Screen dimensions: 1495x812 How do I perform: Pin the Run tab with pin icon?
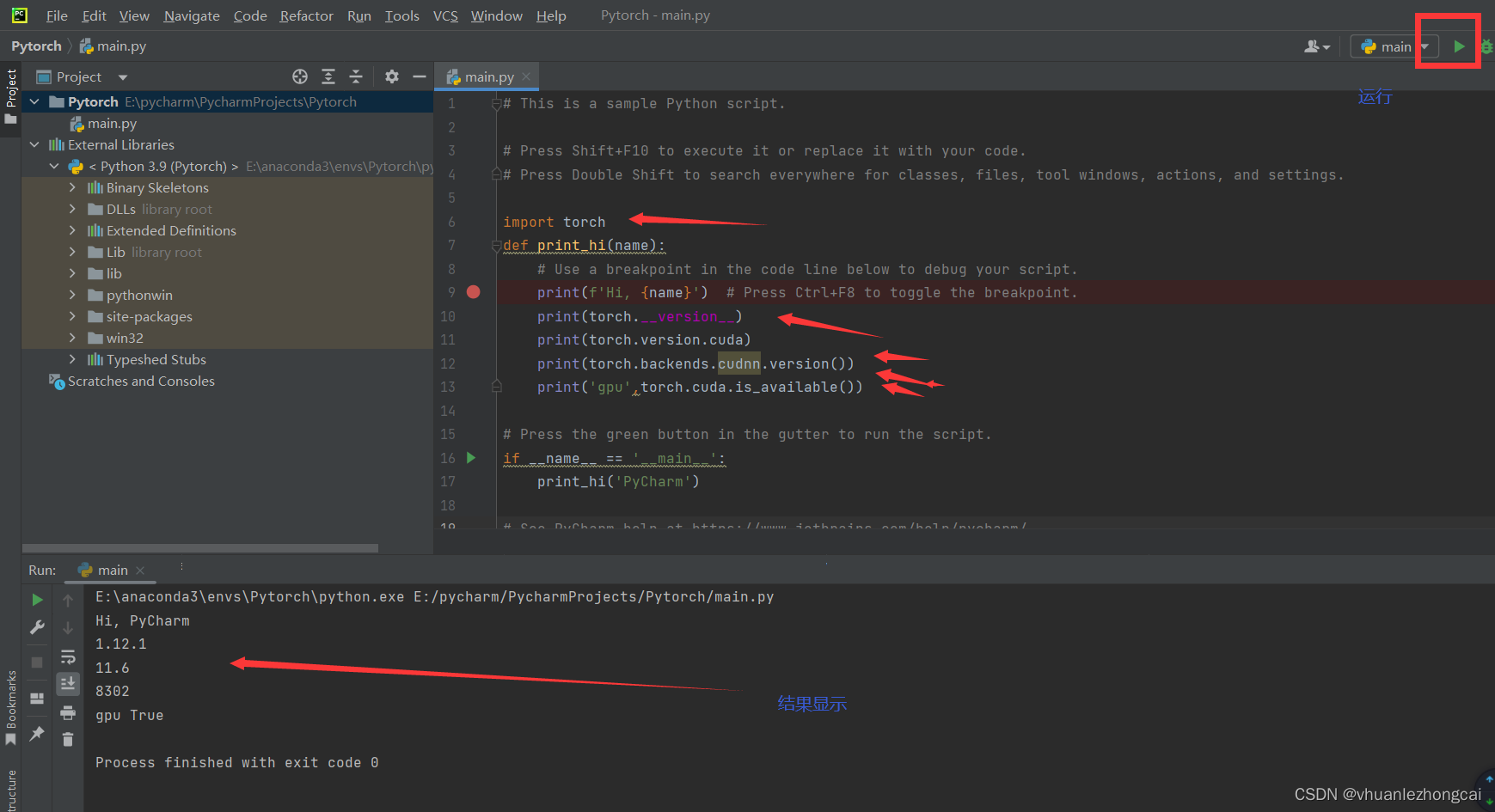[x=37, y=734]
